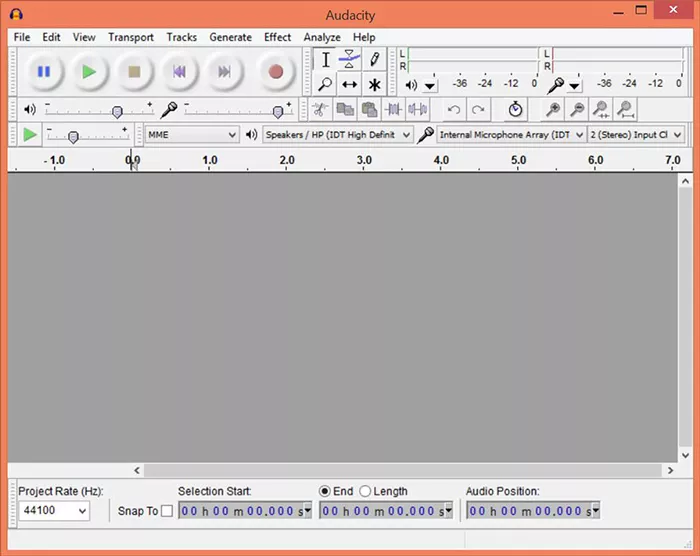Open the 2 (Stereo) Input channels dropdown
Screen dimensions: 700x556
point(636,134)
